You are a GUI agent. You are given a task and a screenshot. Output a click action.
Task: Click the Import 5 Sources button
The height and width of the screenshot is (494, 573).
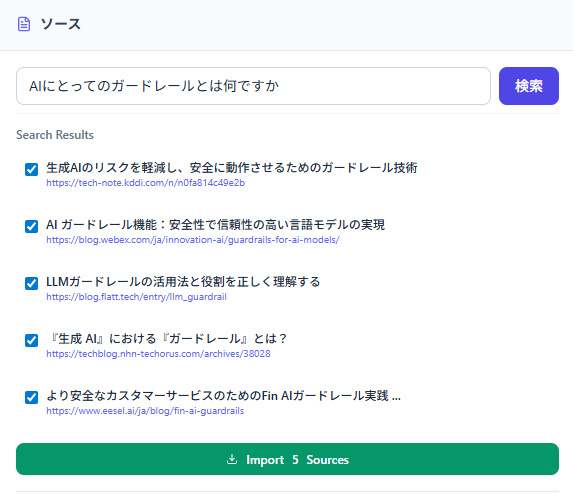(287, 459)
